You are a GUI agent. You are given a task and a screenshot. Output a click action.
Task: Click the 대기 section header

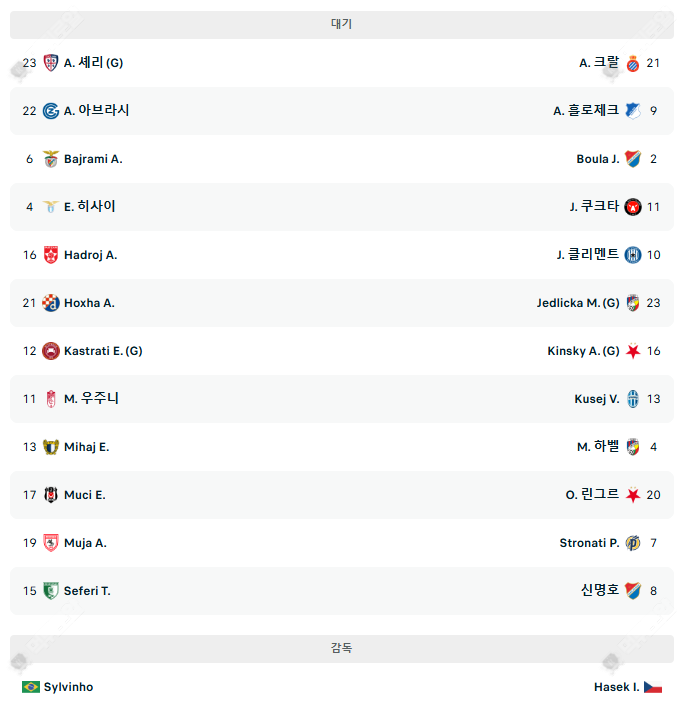coord(341,24)
